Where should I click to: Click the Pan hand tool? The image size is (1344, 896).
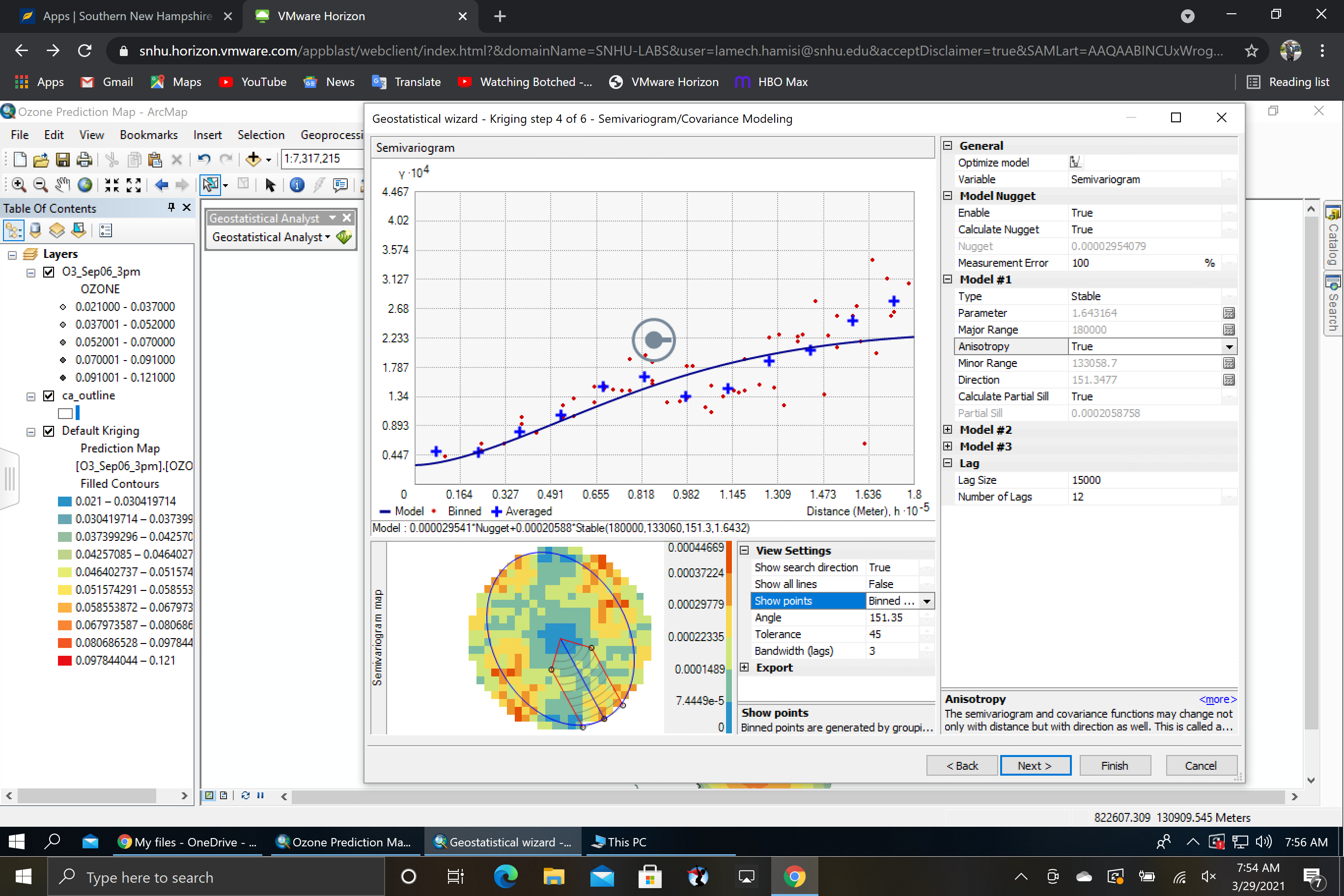[x=62, y=185]
